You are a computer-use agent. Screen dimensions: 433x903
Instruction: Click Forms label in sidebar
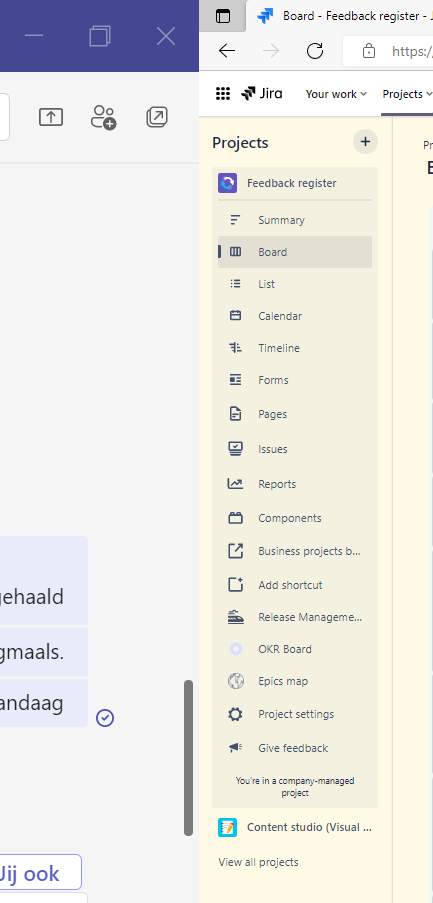pyautogui.click(x=274, y=380)
